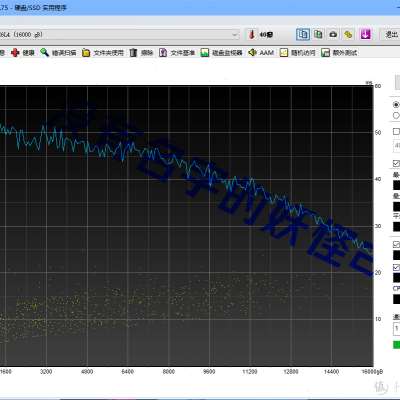
Task: Click the green progress indicator
Action: coord(396,344)
